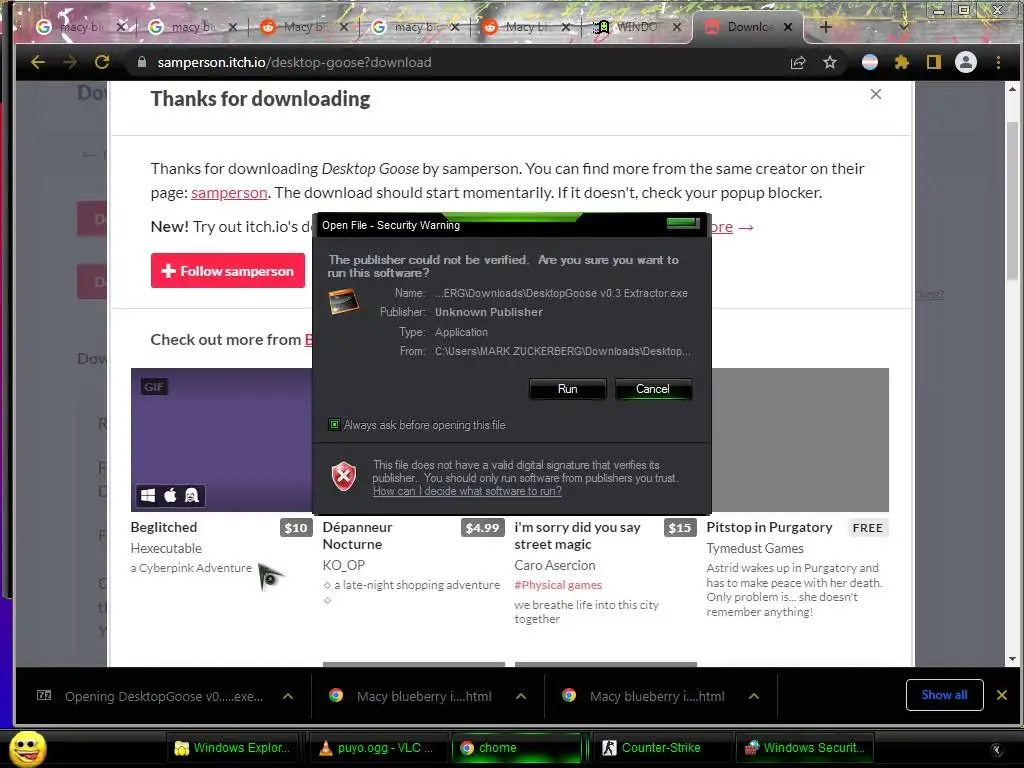The width and height of the screenshot is (1024, 768).
Task: View site info via the padlock icon
Action: click(x=142, y=62)
